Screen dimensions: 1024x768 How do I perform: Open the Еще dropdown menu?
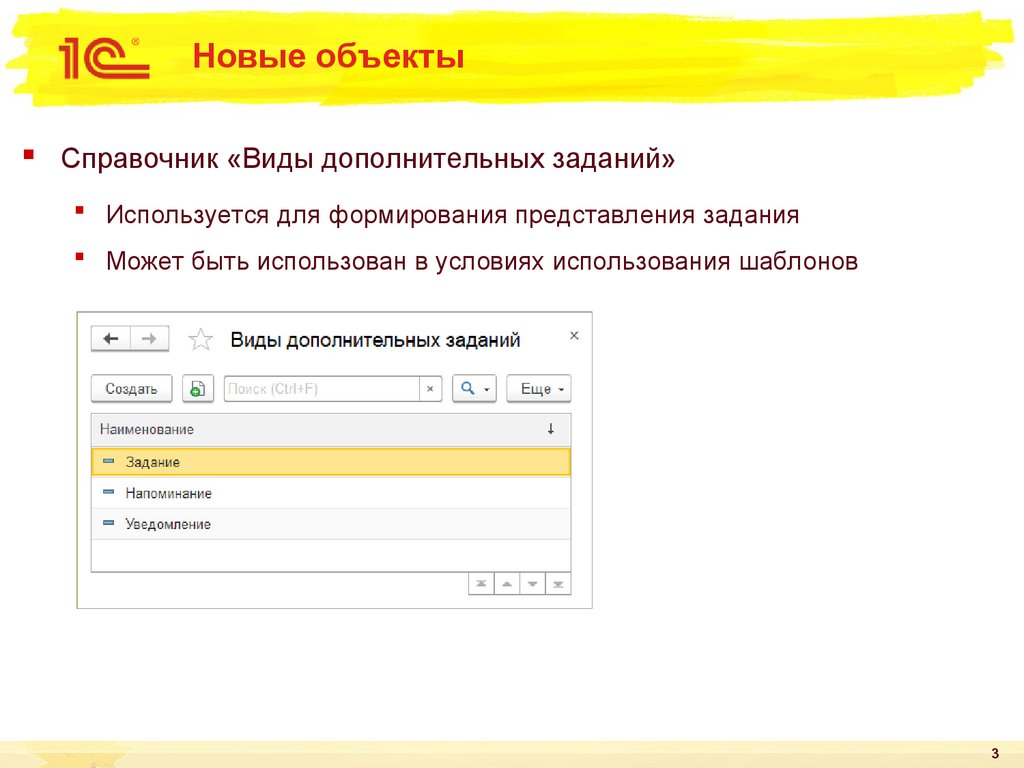click(536, 388)
